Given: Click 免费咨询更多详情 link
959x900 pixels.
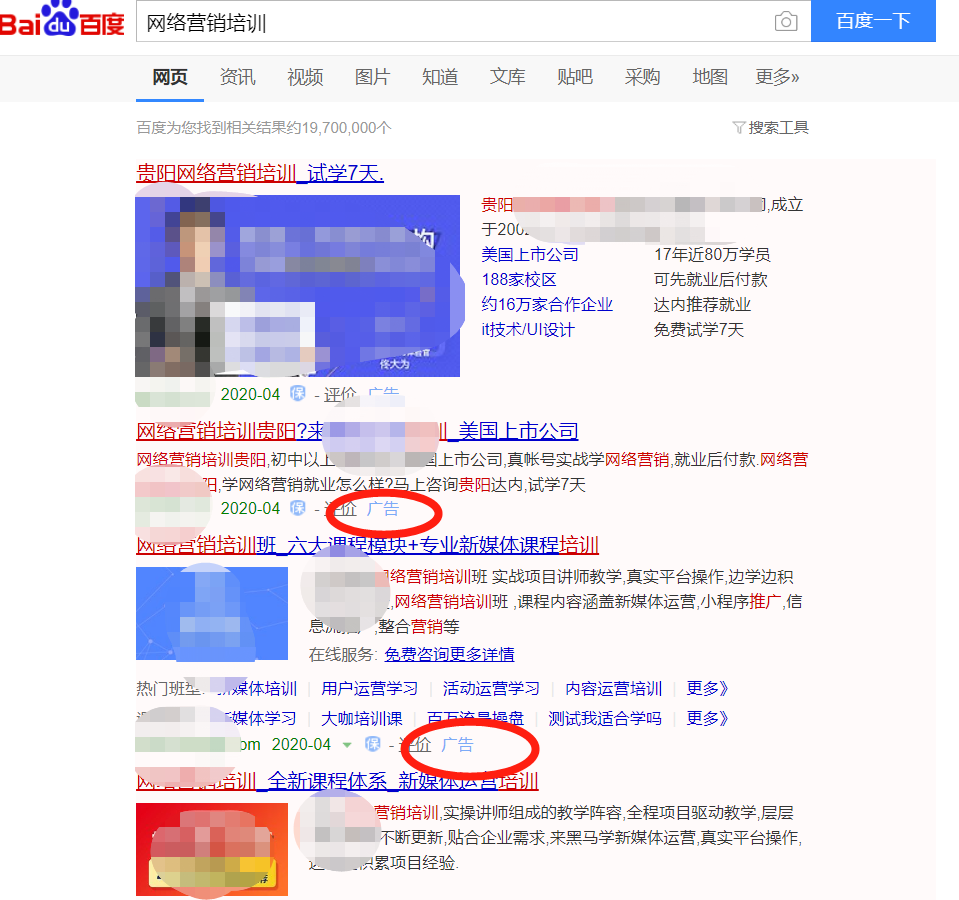Looking at the screenshot, I should pos(449,654).
